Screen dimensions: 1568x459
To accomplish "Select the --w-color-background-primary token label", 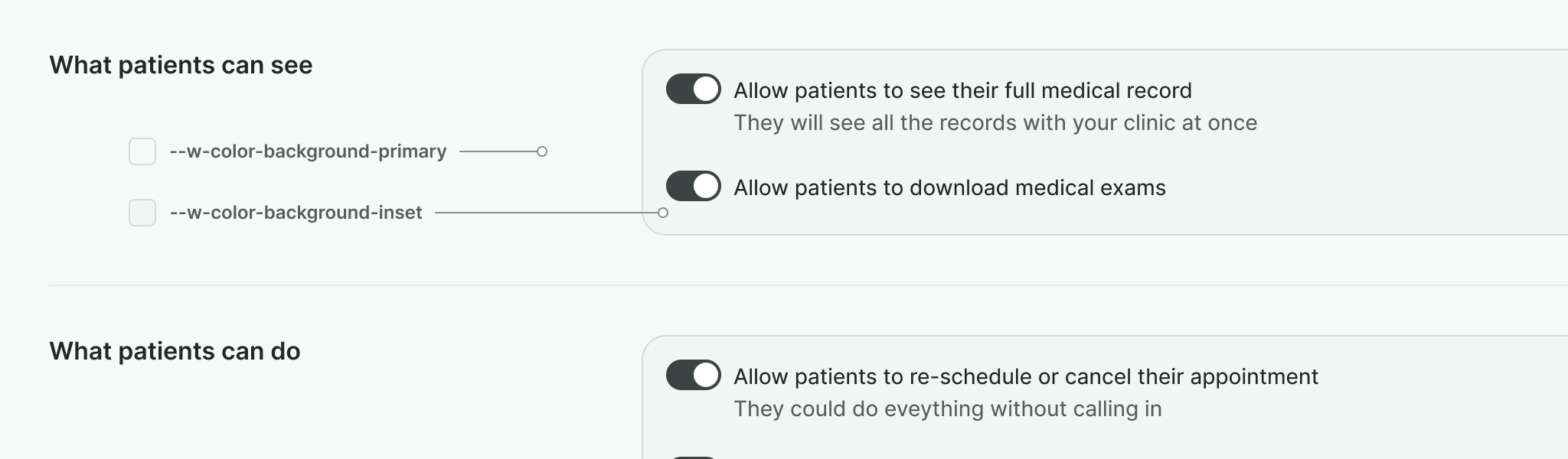I will click(x=308, y=151).
